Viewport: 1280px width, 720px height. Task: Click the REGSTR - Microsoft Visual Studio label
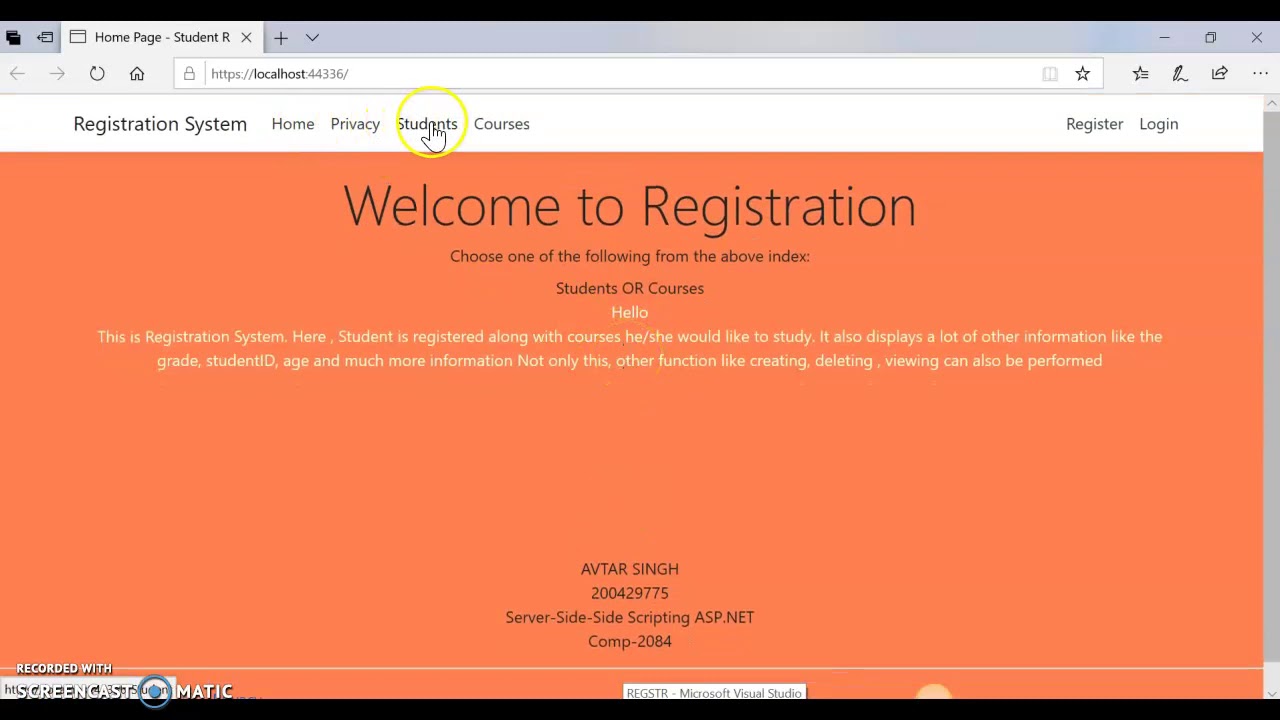pyautogui.click(x=714, y=693)
